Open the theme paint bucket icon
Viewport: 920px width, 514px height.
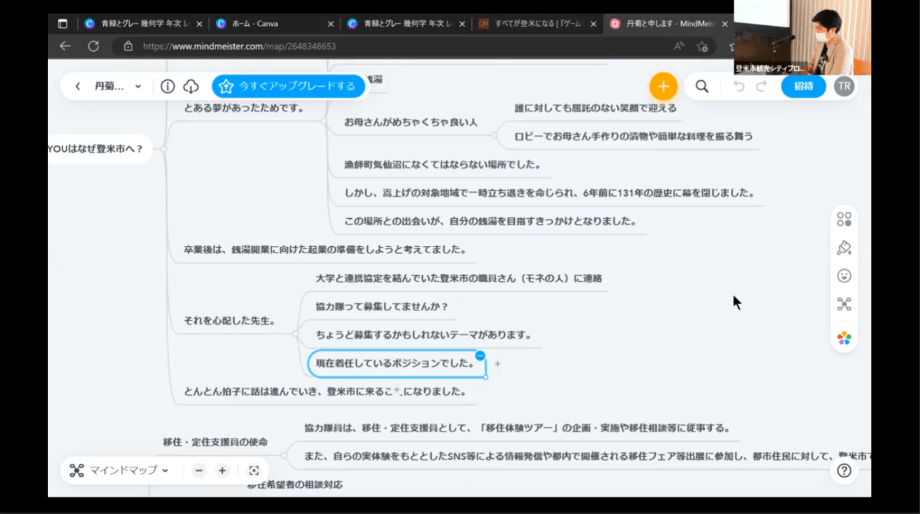pyautogui.click(x=844, y=248)
